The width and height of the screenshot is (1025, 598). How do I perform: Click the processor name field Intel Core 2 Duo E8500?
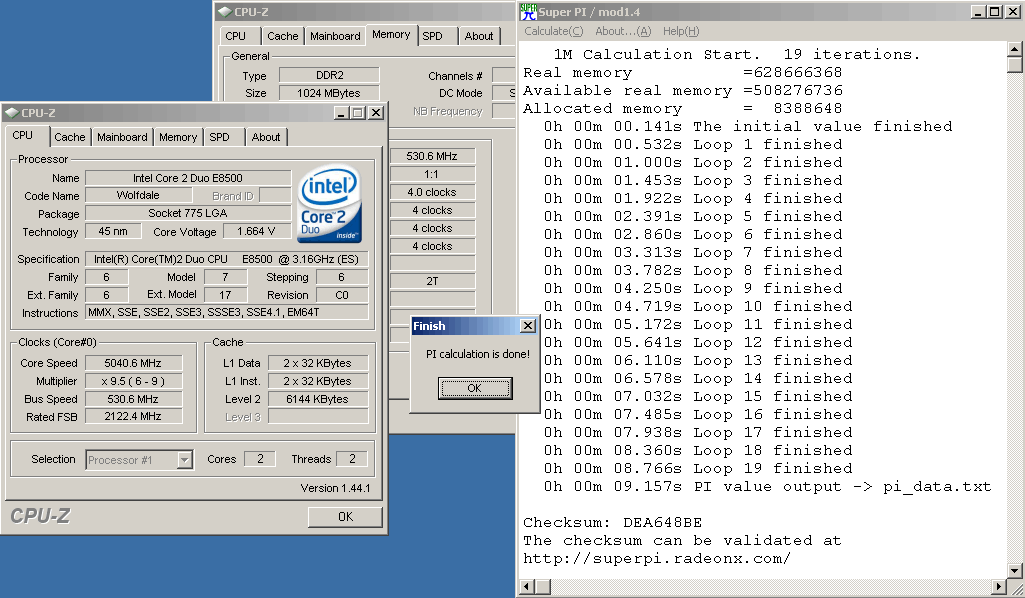pyautogui.click(x=188, y=178)
